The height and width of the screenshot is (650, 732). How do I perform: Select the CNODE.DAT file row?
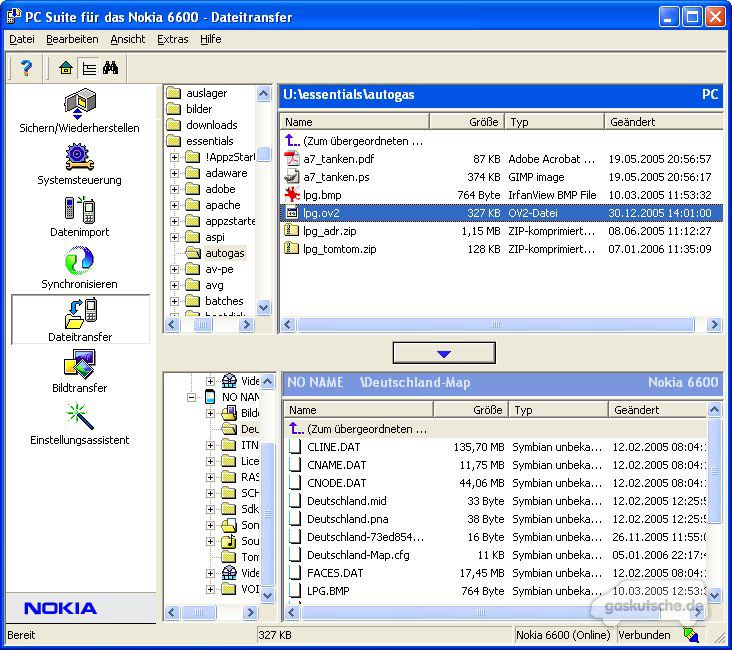pyautogui.click(x=495, y=483)
